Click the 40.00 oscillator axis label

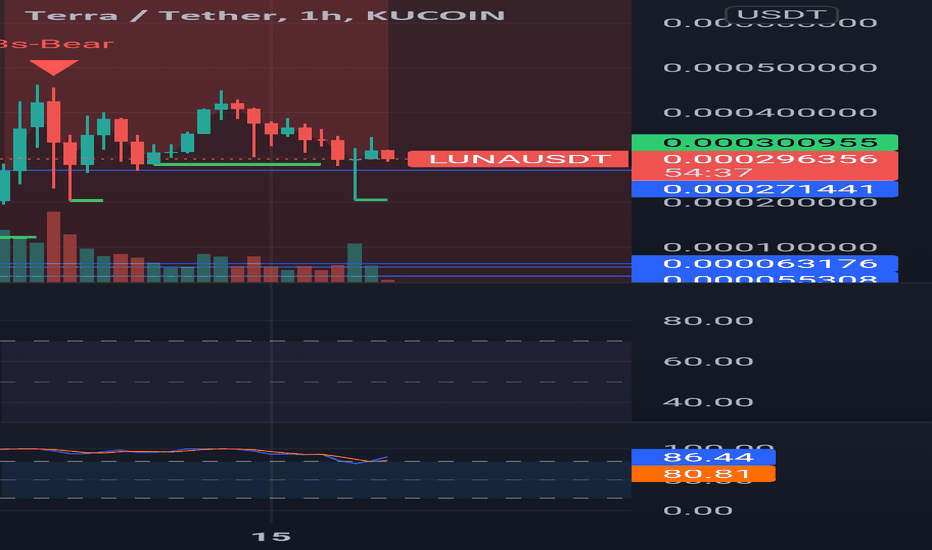click(x=708, y=403)
